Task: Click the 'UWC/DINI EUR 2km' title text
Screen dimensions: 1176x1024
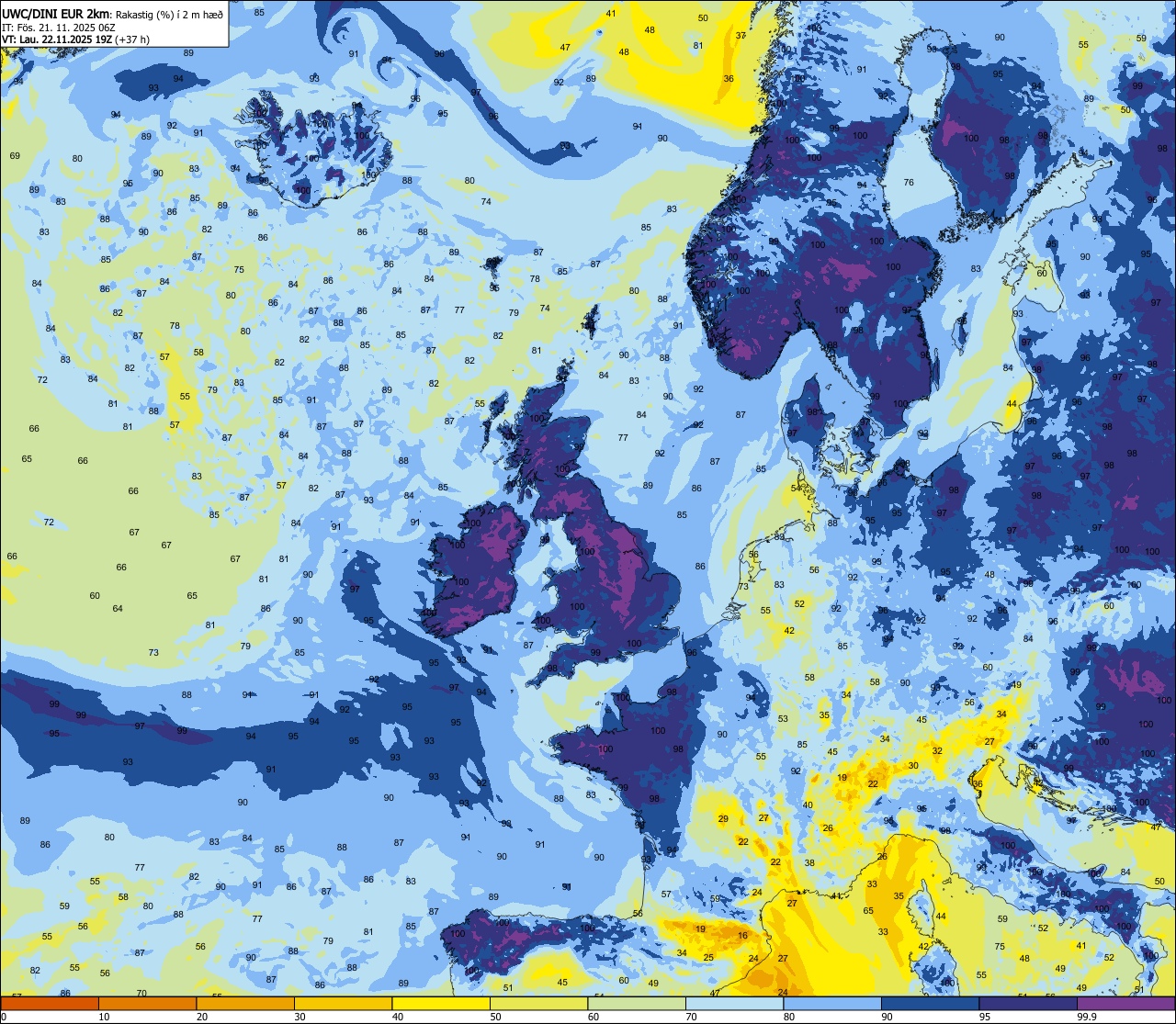Action: 56,13
